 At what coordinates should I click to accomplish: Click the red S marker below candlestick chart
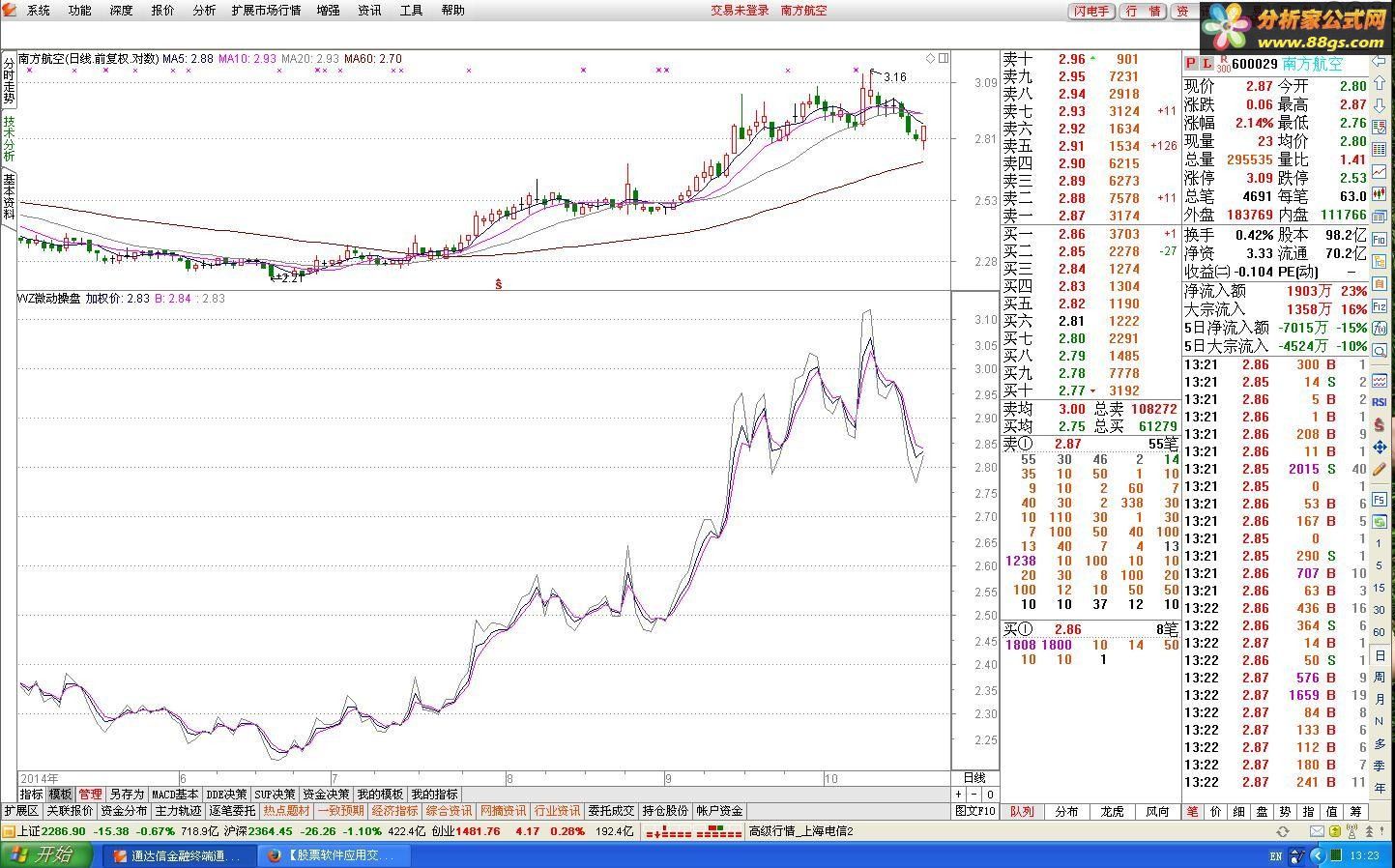point(498,283)
